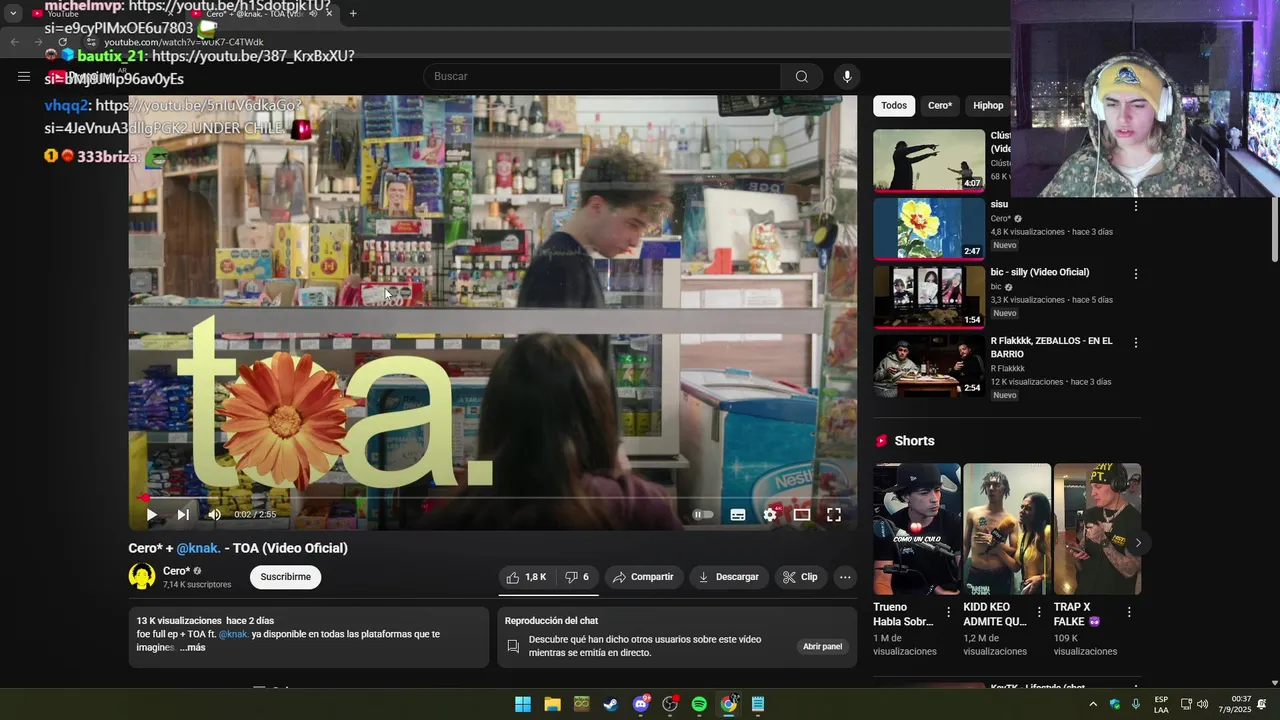Play the TOA video
This screenshot has width=1280, height=720.
pos(152,515)
